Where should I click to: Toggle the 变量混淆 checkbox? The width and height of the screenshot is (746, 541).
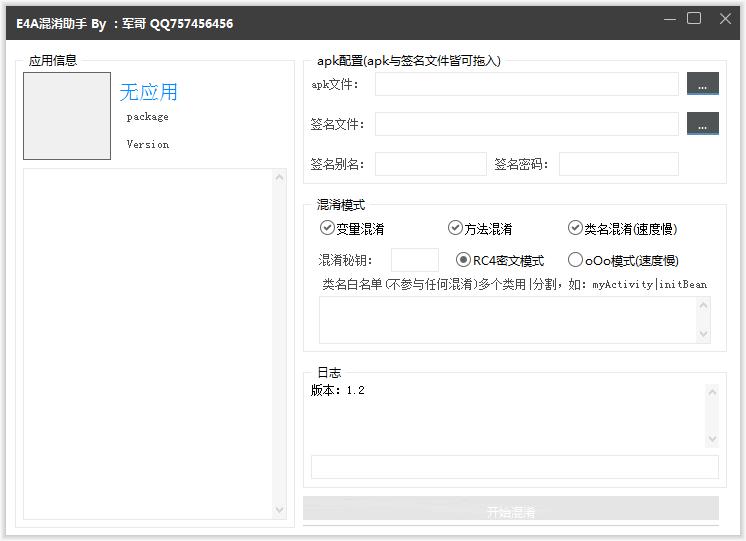click(x=327, y=228)
